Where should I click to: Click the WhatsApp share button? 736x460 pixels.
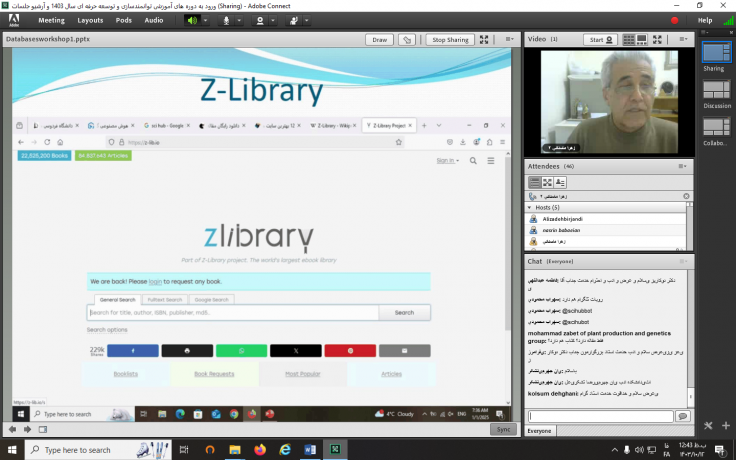point(241,351)
